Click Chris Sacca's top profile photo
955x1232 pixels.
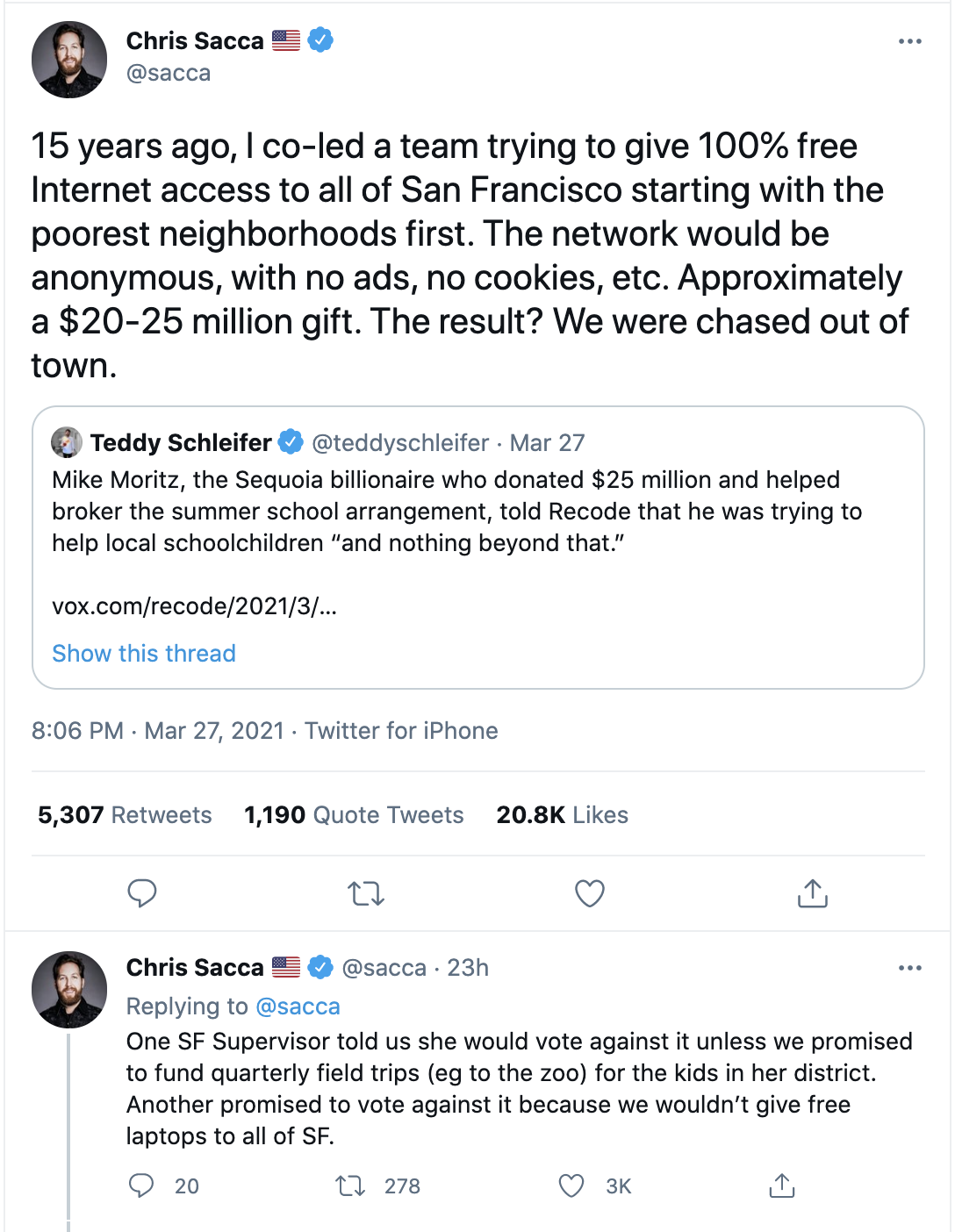coord(69,60)
